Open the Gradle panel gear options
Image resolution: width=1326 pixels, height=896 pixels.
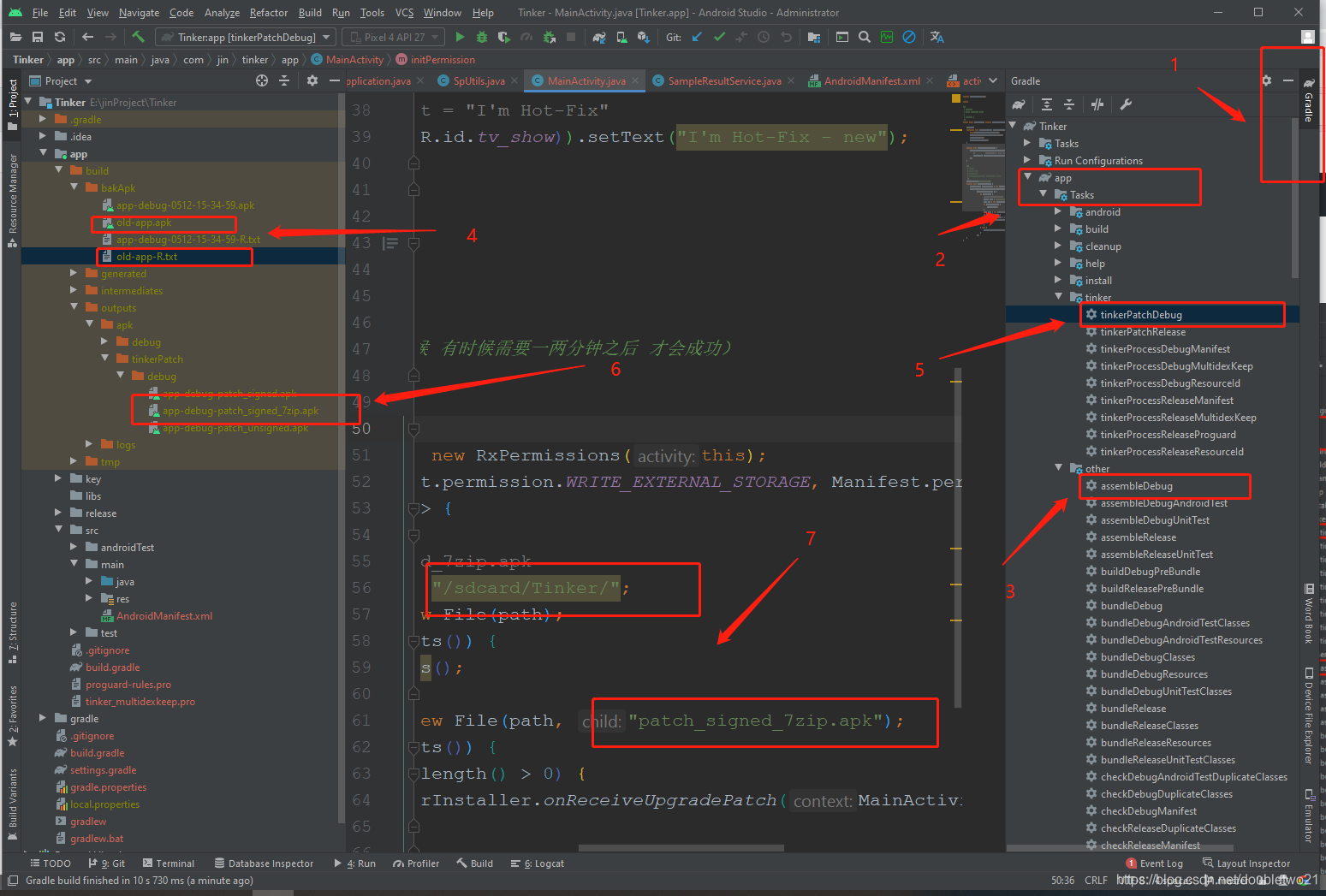pyautogui.click(x=1267, y=80)
